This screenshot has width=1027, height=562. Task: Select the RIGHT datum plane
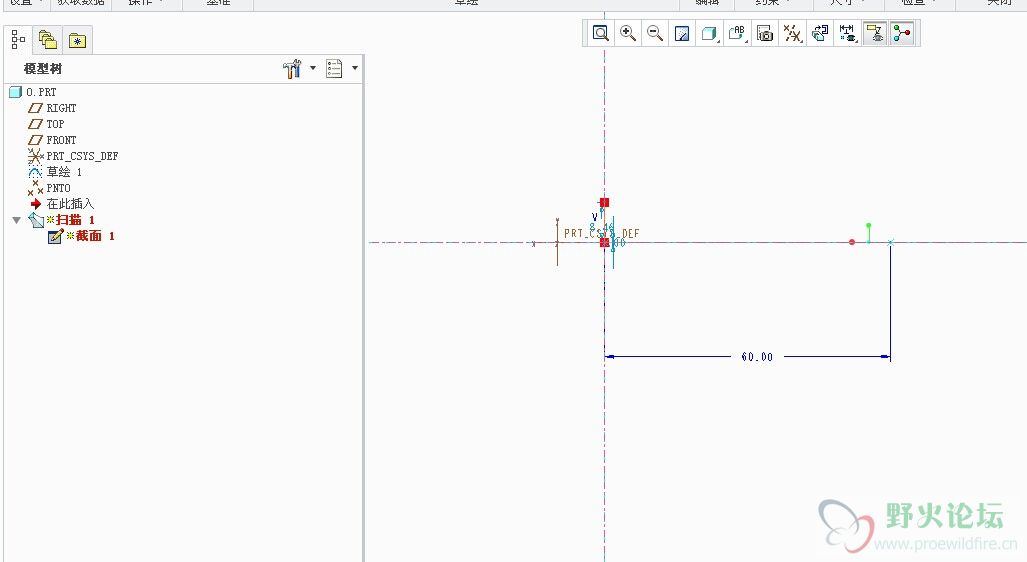point(52,108)
